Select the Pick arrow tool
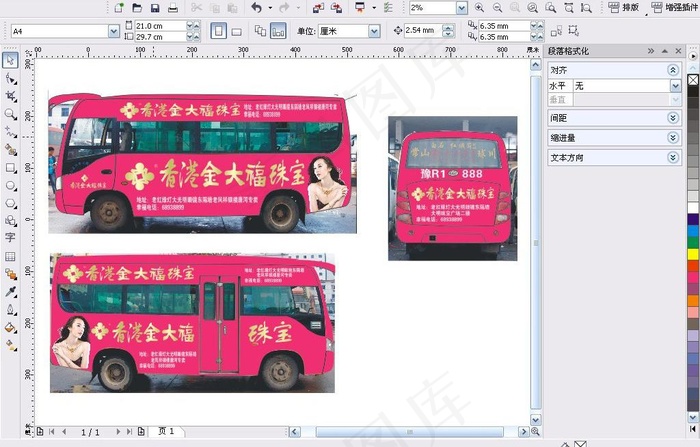 [x=10, y=60]
